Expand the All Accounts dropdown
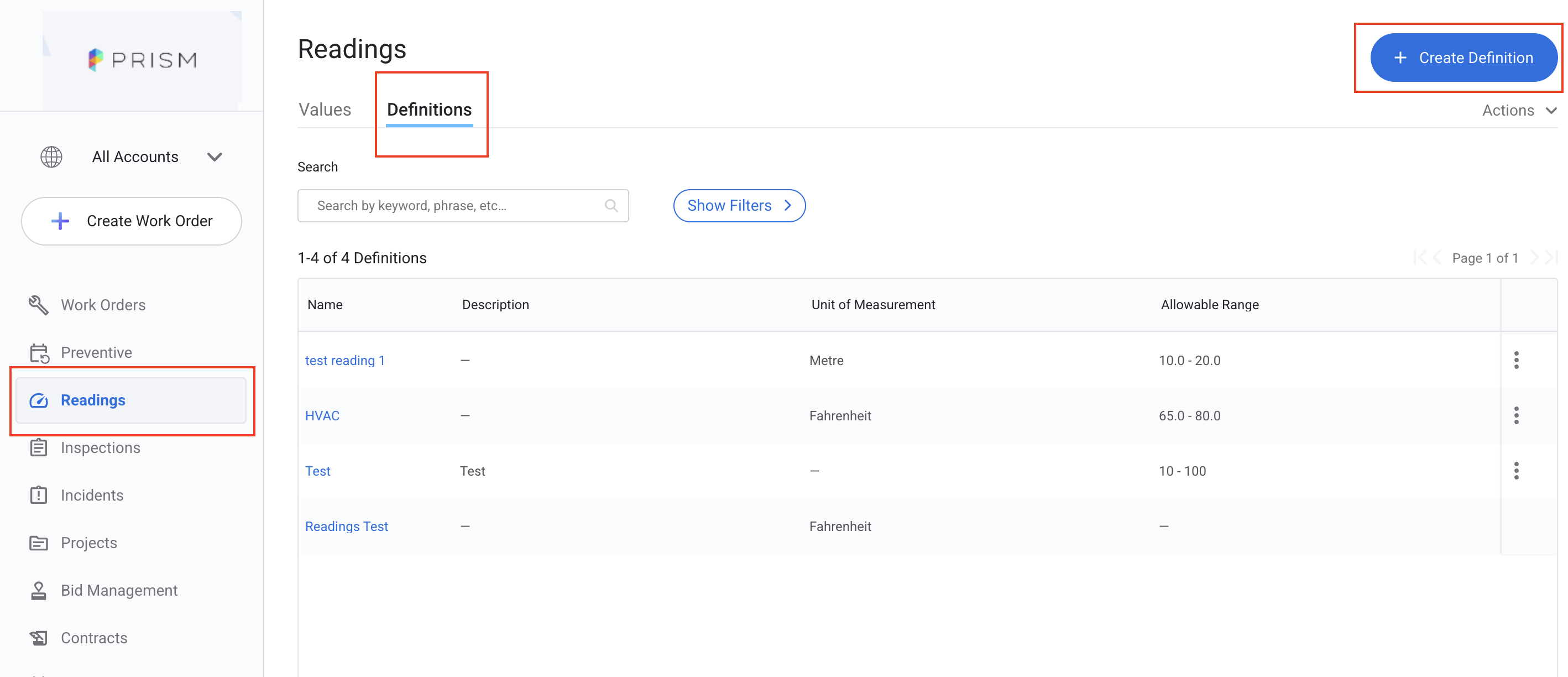Image resolution: width=1568 pixels, height=677 pixels. (215, 157)
